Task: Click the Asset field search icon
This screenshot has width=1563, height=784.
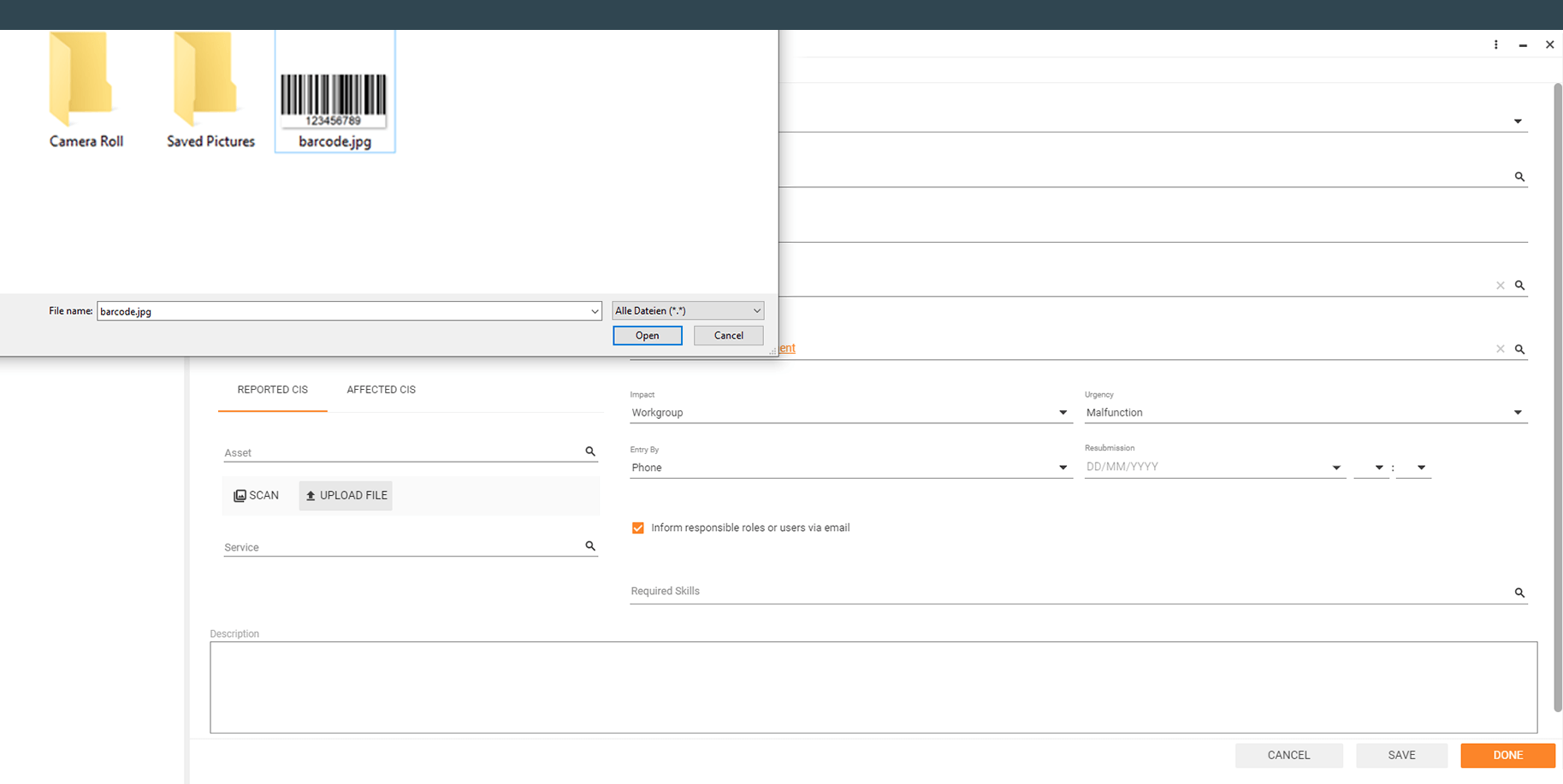Action: pyautogui.click(x=590, y=451)
